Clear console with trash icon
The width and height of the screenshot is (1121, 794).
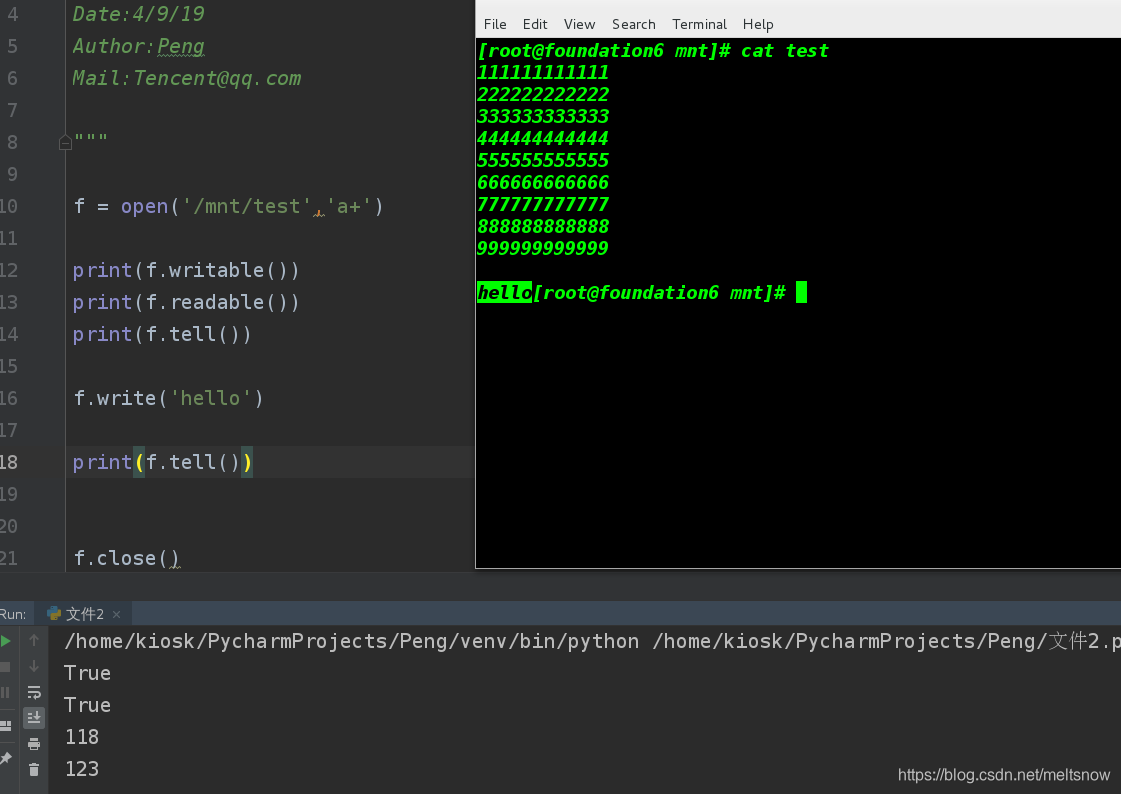point(34,770)
